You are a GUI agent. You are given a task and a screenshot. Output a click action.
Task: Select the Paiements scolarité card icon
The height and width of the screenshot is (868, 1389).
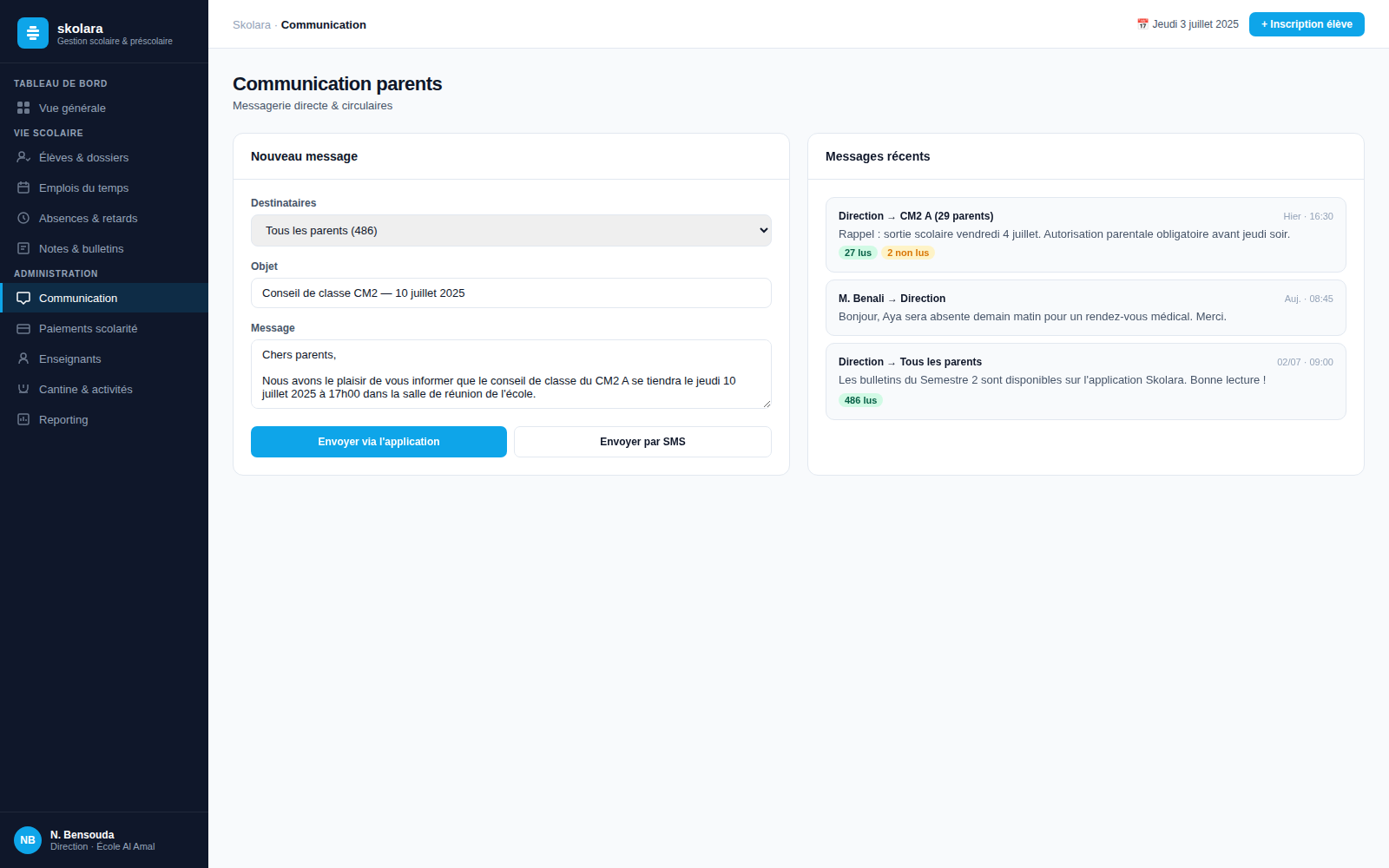click(x=23, y=328)
